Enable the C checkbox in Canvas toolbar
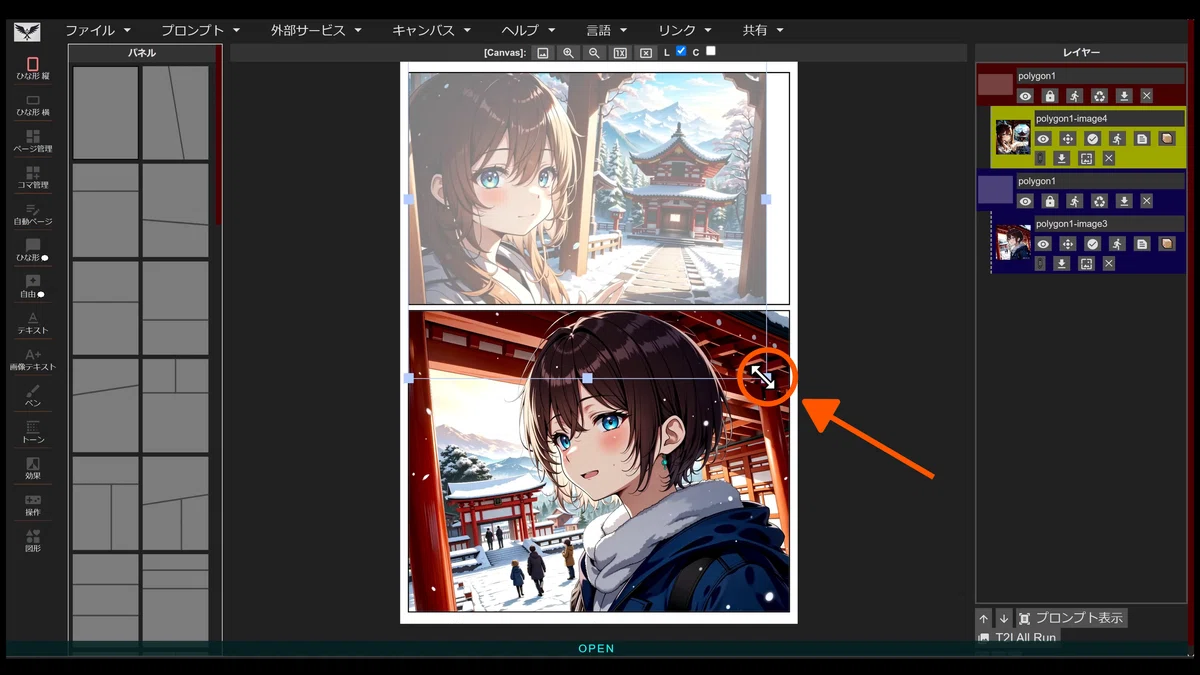 point(710,51)
